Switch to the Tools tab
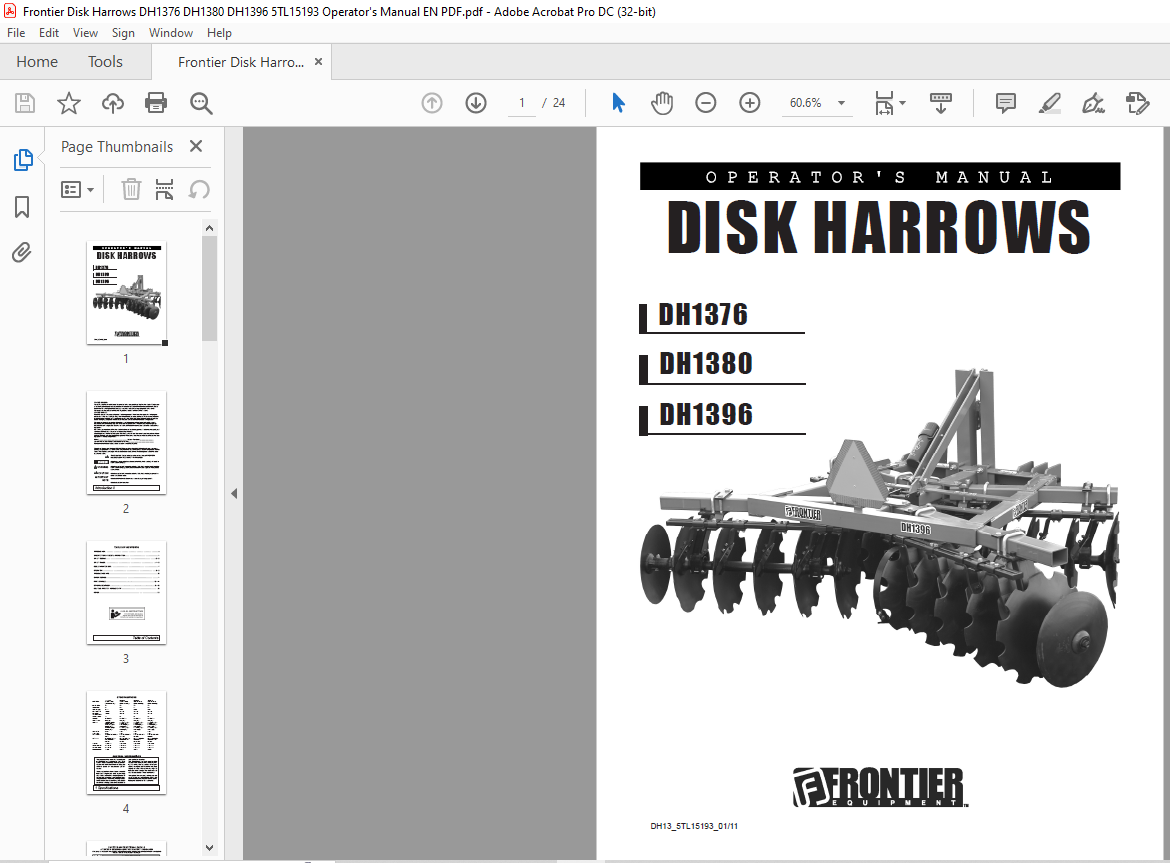The width and height of the screenshot is (1170, 863). (105, 62)
